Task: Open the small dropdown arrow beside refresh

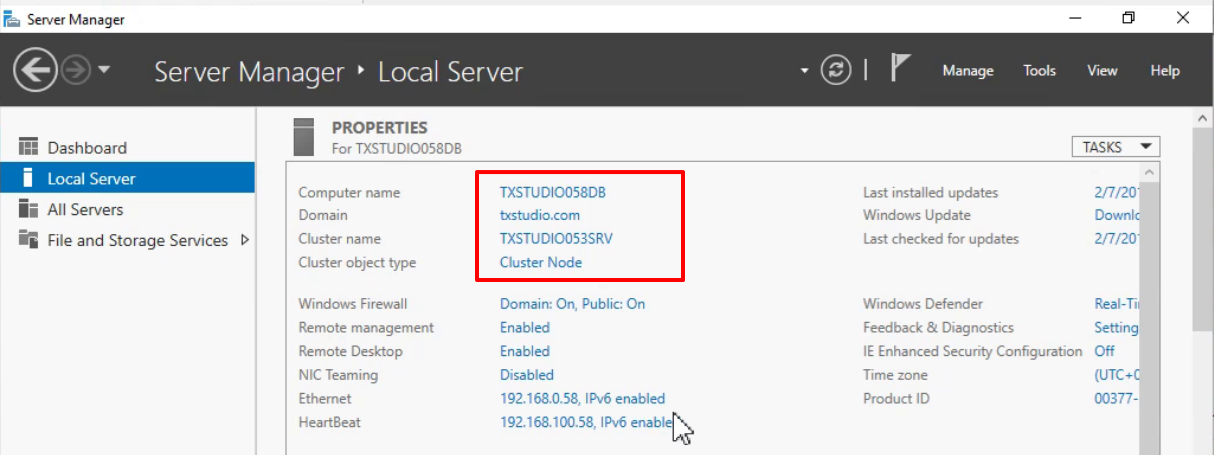Action: click(x=804, y=71)
